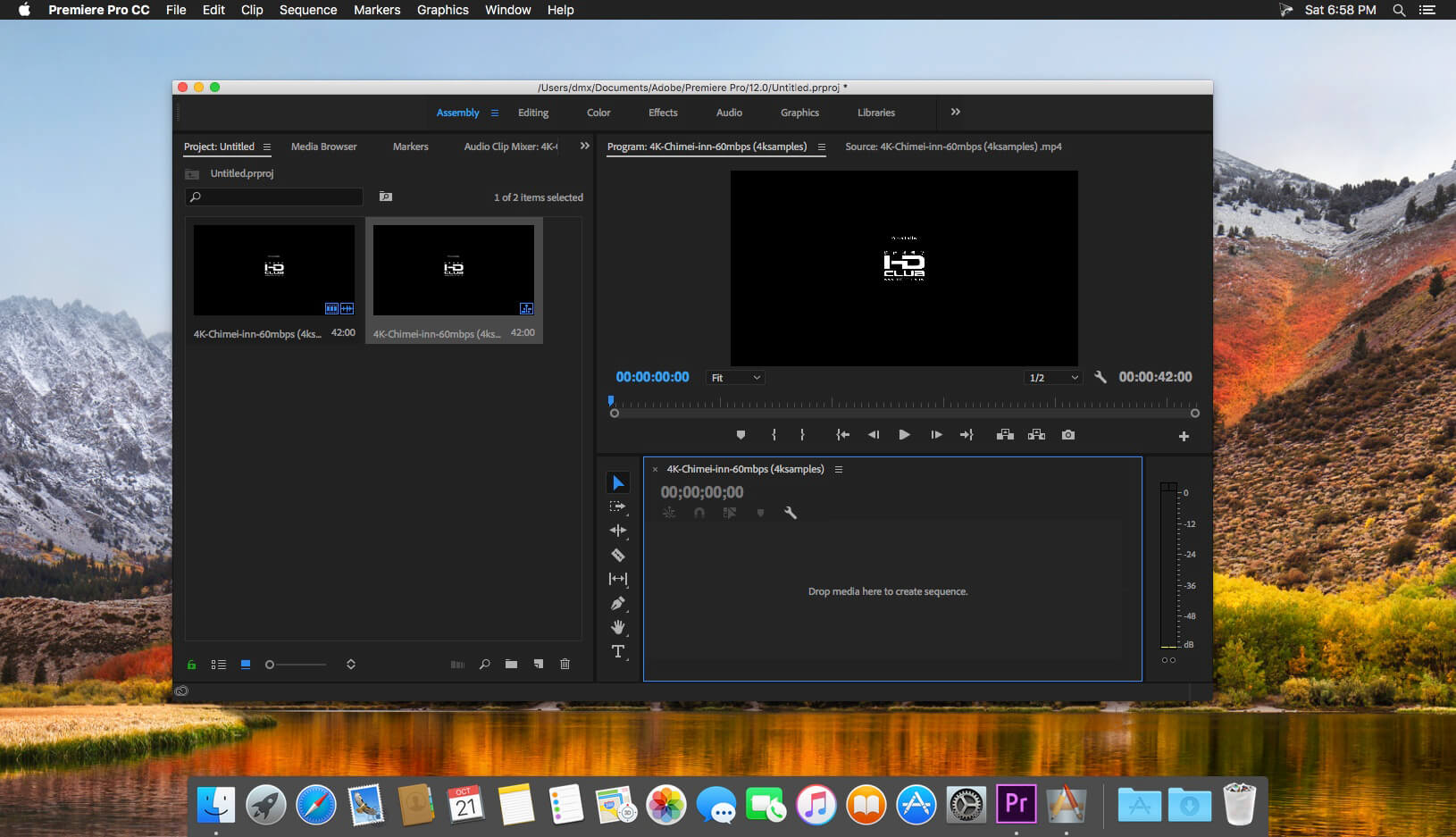Open the Media Browser panel
The image size is (1456, 837).
(323, 146)
